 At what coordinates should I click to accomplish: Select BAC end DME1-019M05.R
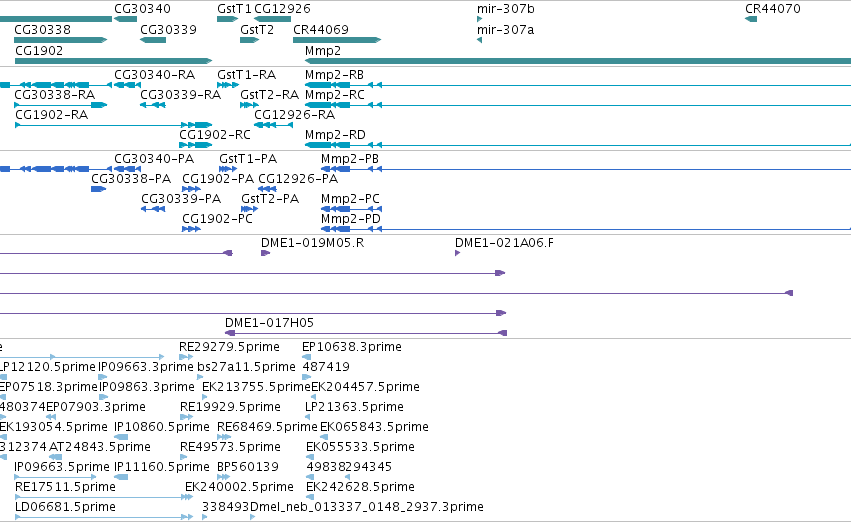click(x=313, y=243)
